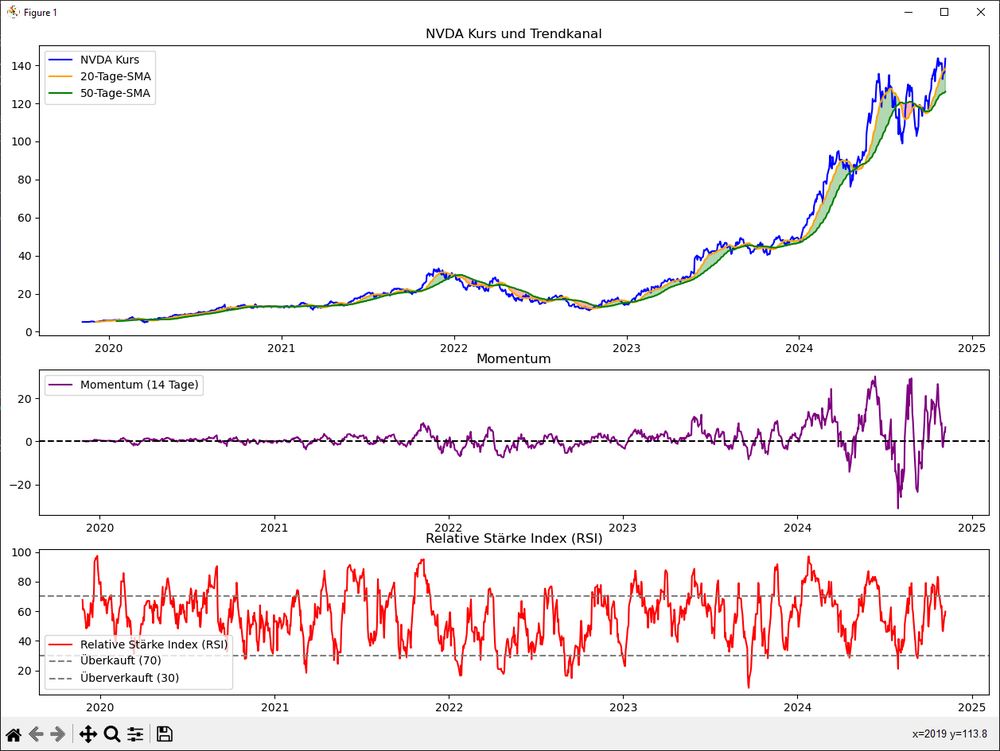This screenshot has width=1000, height=751.
Task: Click the 2025 x-axis label of RSI chart
Action: (x=972, y=708)
